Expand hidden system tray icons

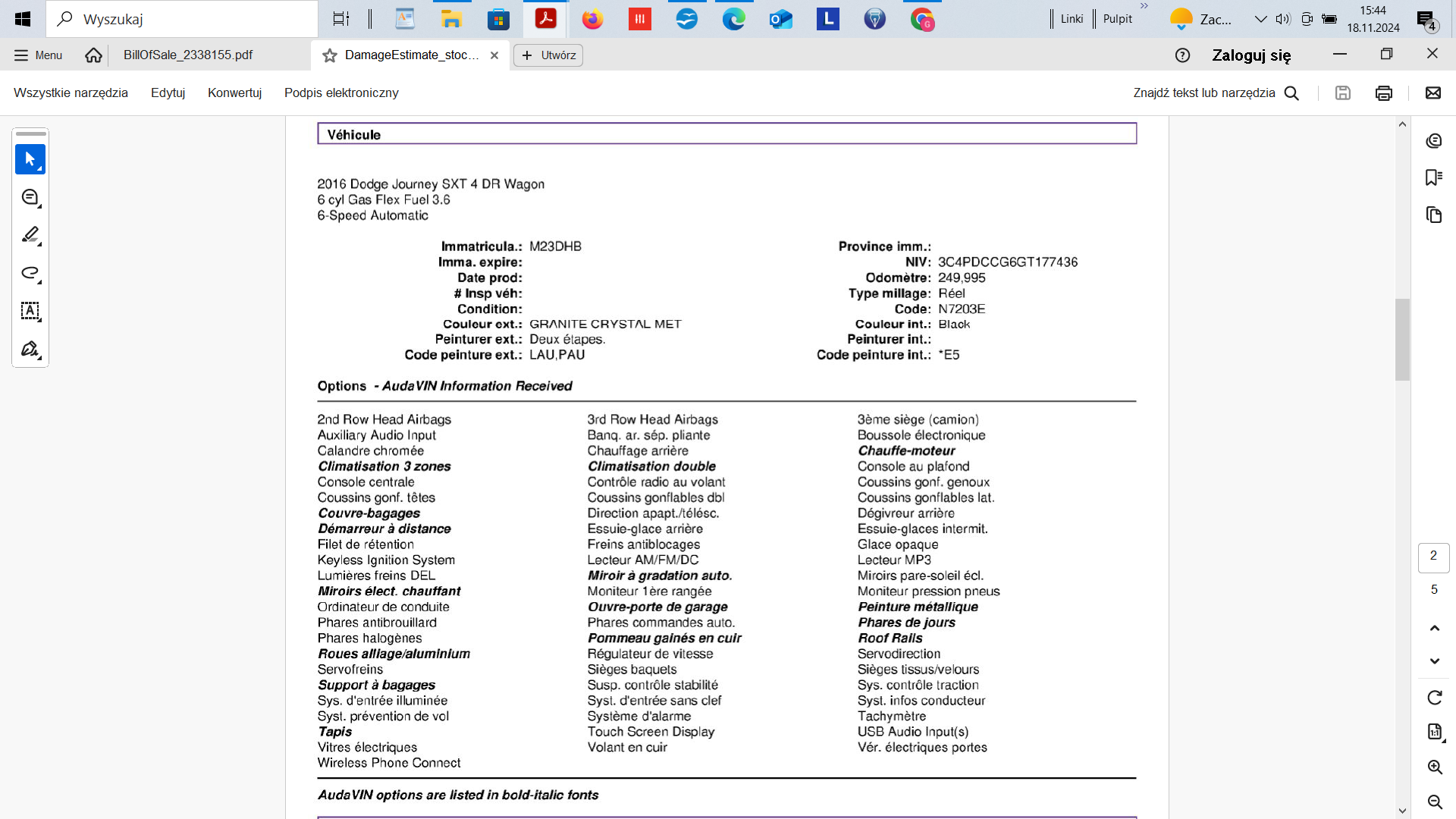pyautogui.click(x=1260, y=19)
